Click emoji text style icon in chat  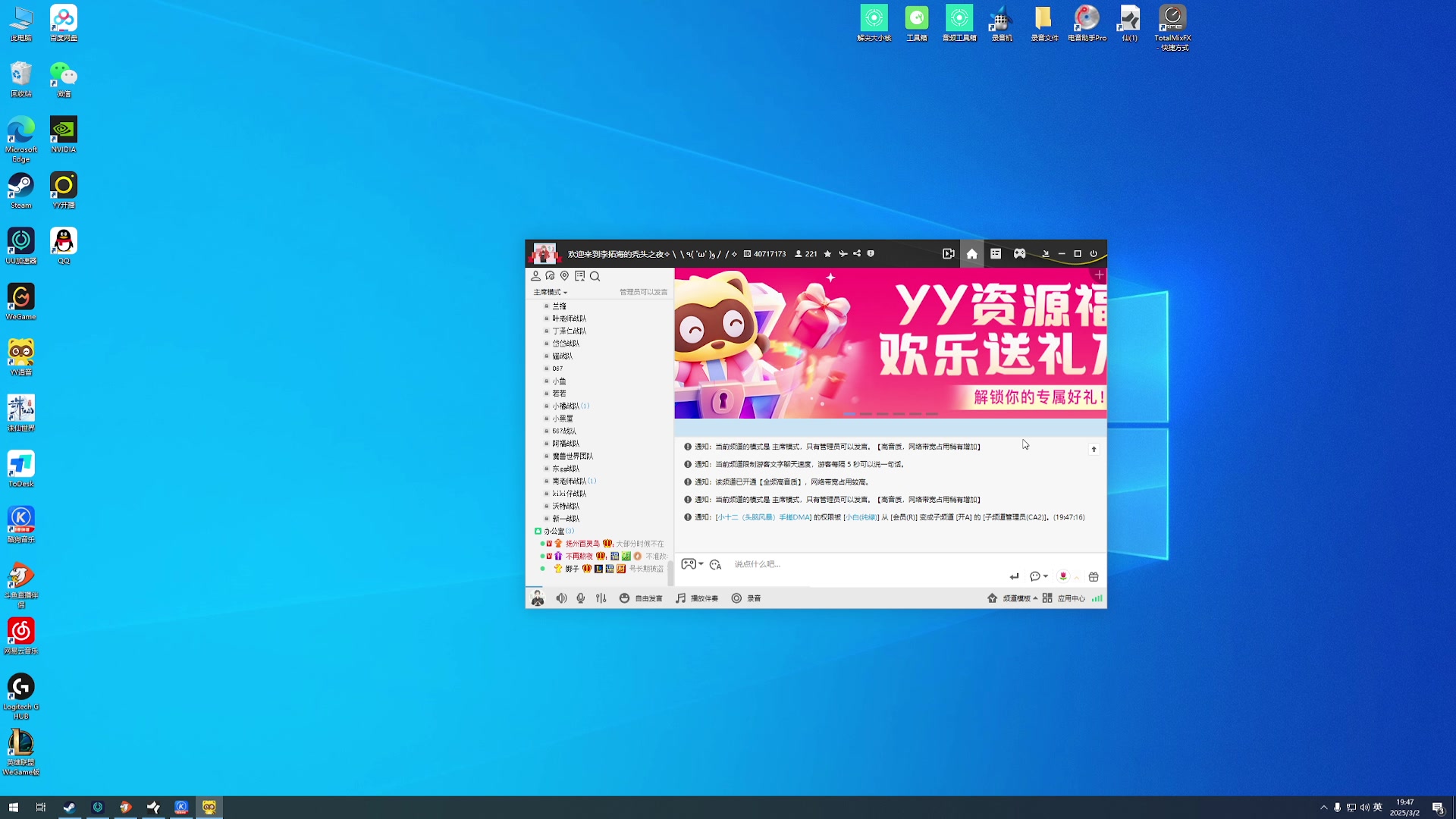click(x=715, y=564)
